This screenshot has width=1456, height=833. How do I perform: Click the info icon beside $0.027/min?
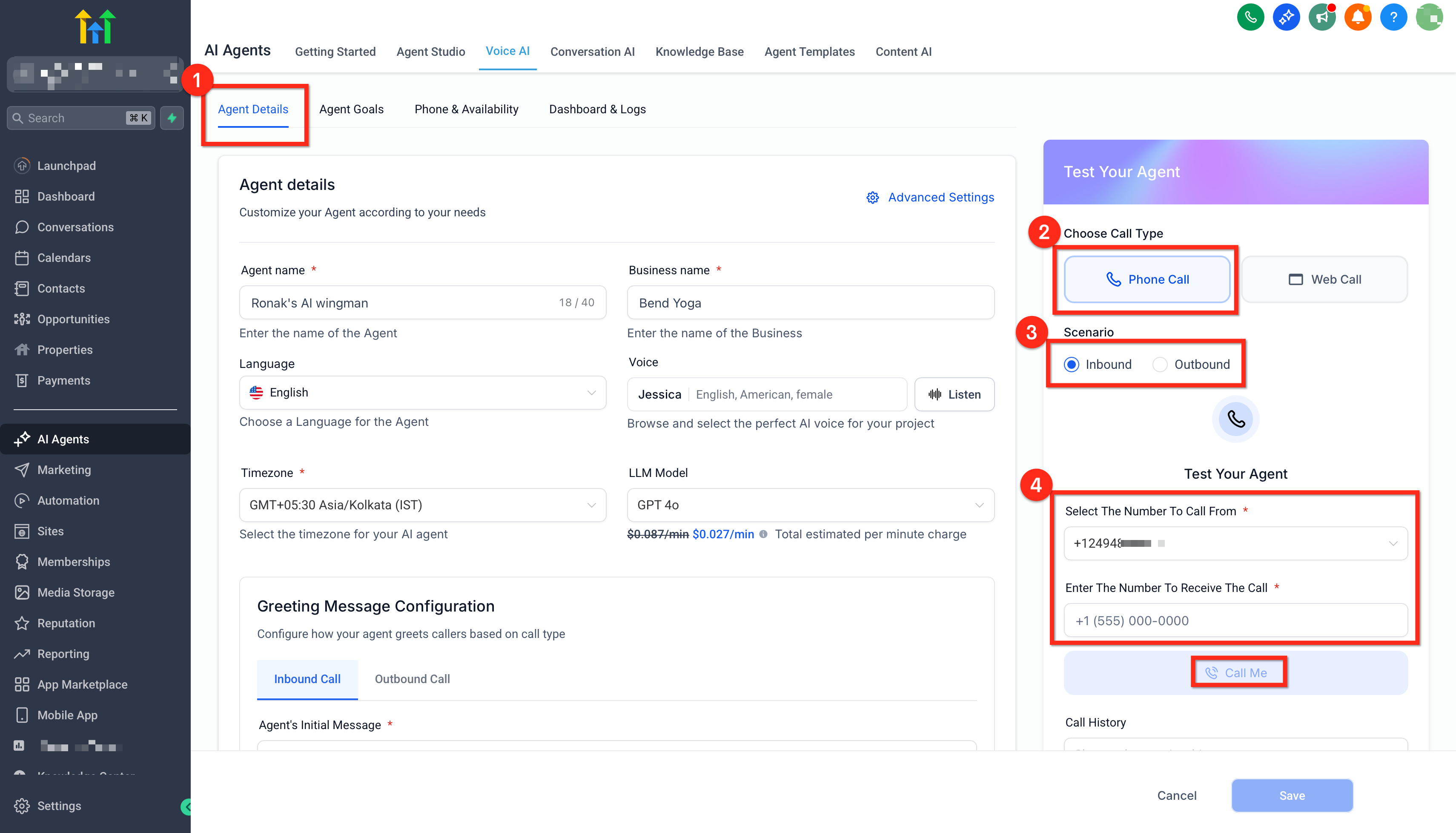(763, 534)
